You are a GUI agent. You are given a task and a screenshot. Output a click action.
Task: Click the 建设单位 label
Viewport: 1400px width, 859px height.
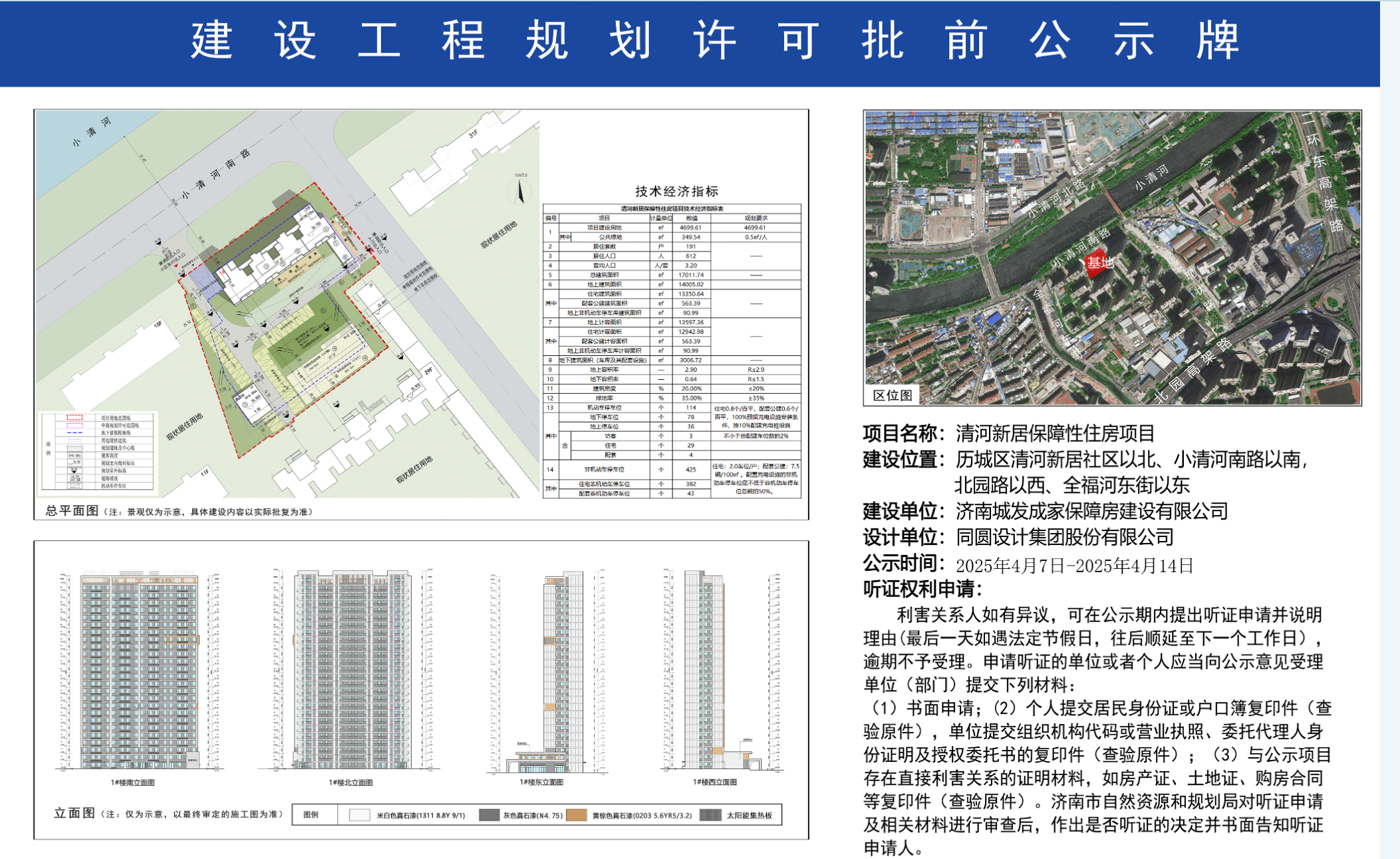point(903,511)
